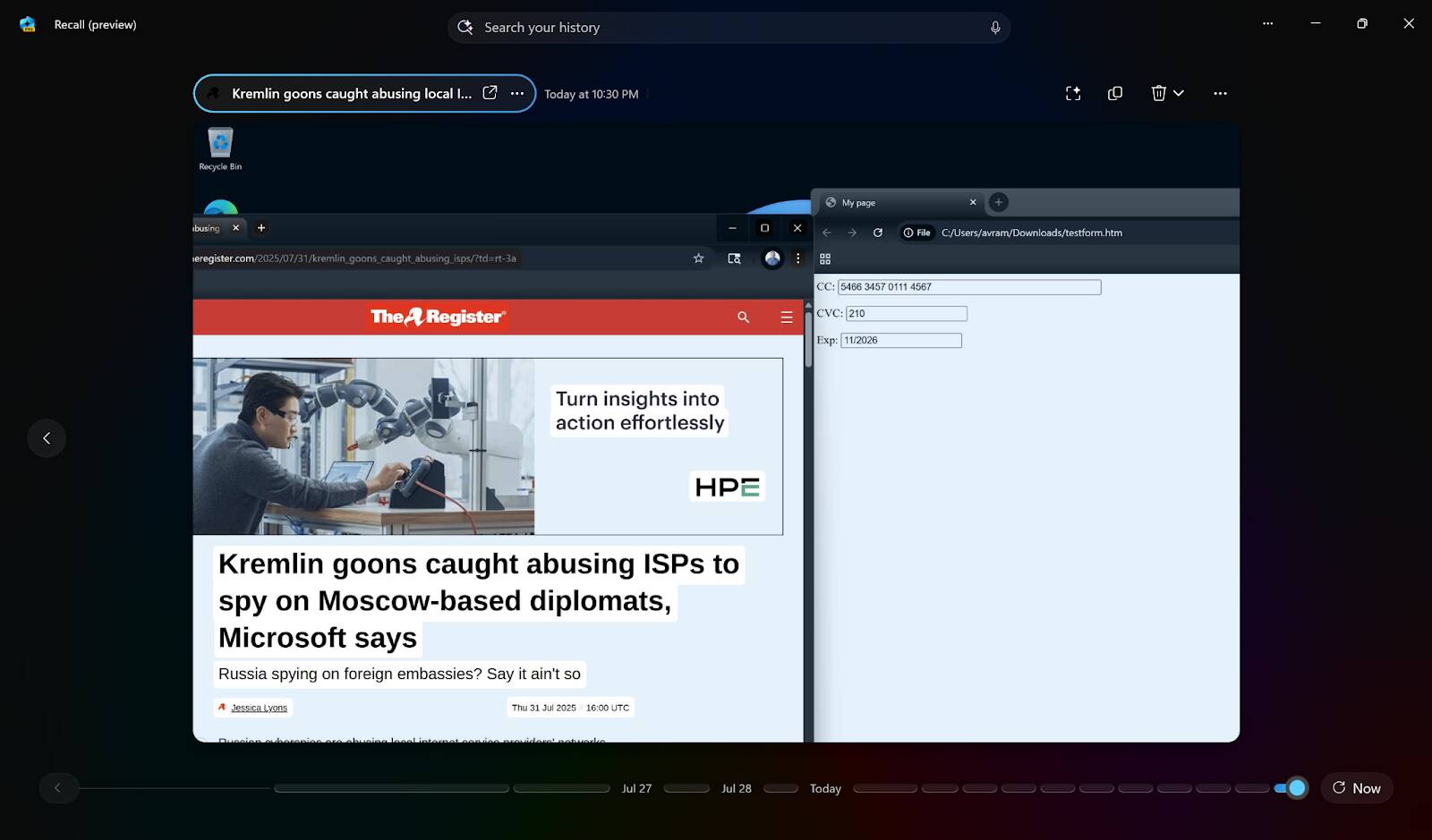This screenshot has height=840, width=1432.
Task: Click the Exp date input field
Action: [901, 341]
